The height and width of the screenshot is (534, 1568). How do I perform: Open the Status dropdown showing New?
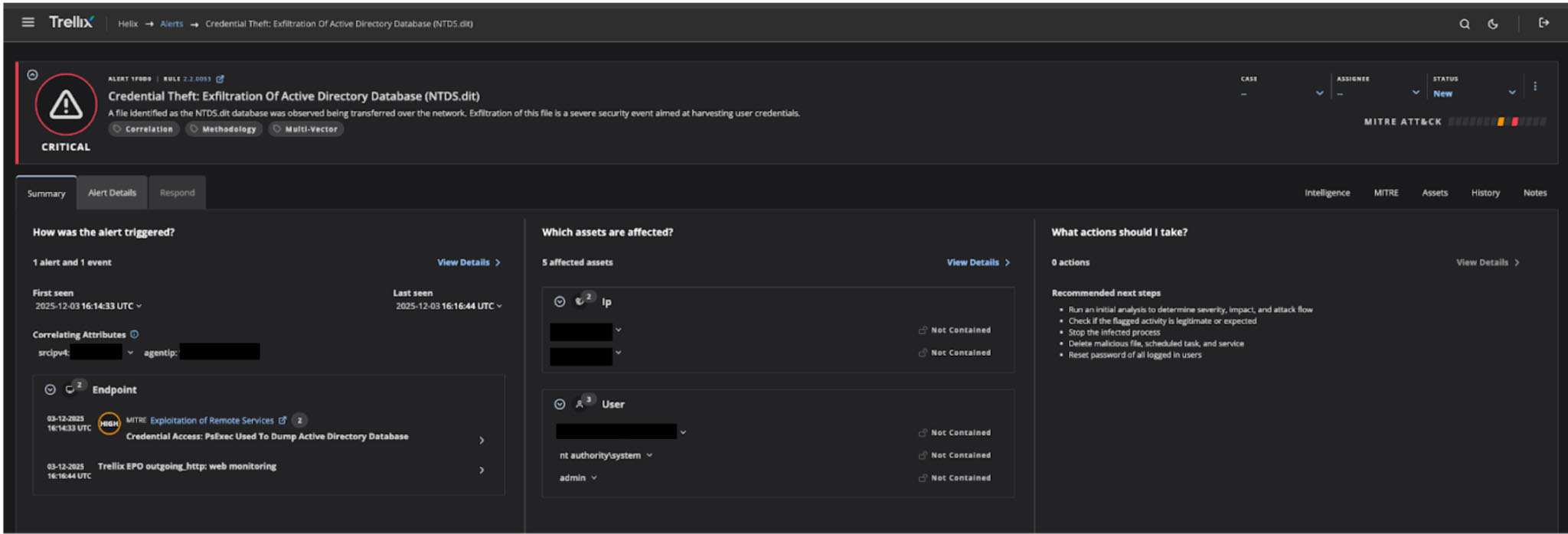click(1473, 93)
